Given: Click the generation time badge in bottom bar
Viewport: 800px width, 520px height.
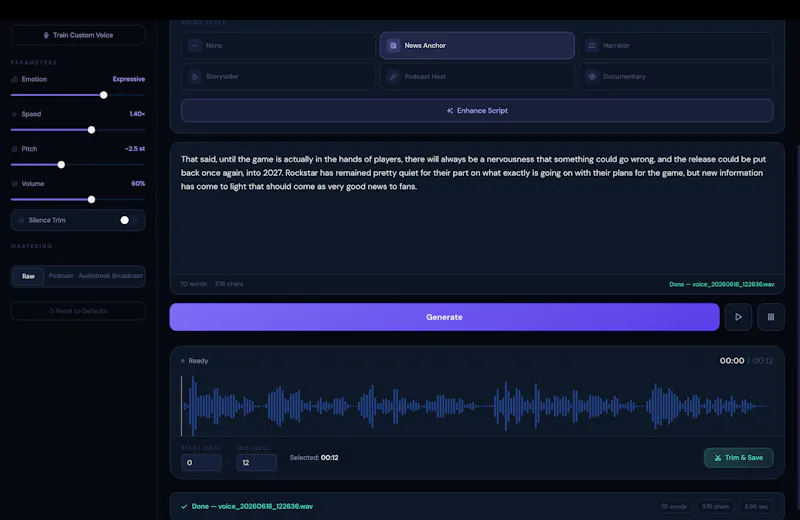Looking at the screenshot, I should coord(756,506).
